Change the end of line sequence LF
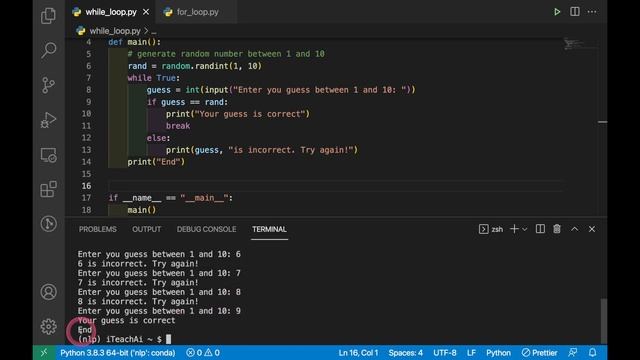Screen dimensions: 640x360 (471, 353)
